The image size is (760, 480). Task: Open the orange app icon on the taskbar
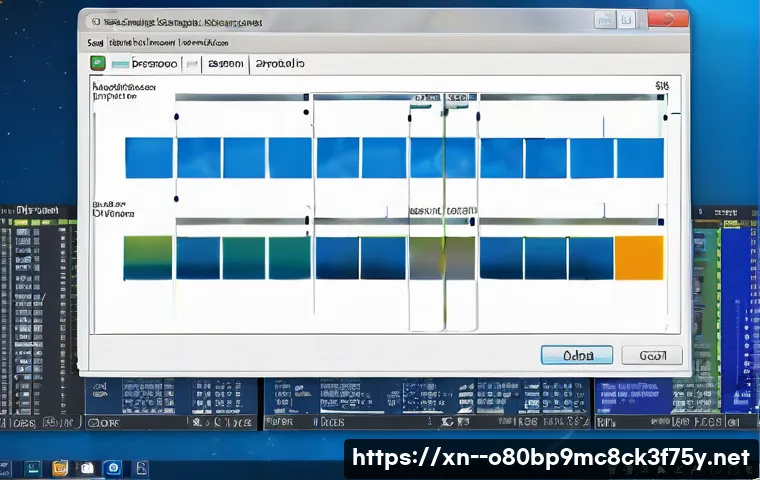point(60,467)
